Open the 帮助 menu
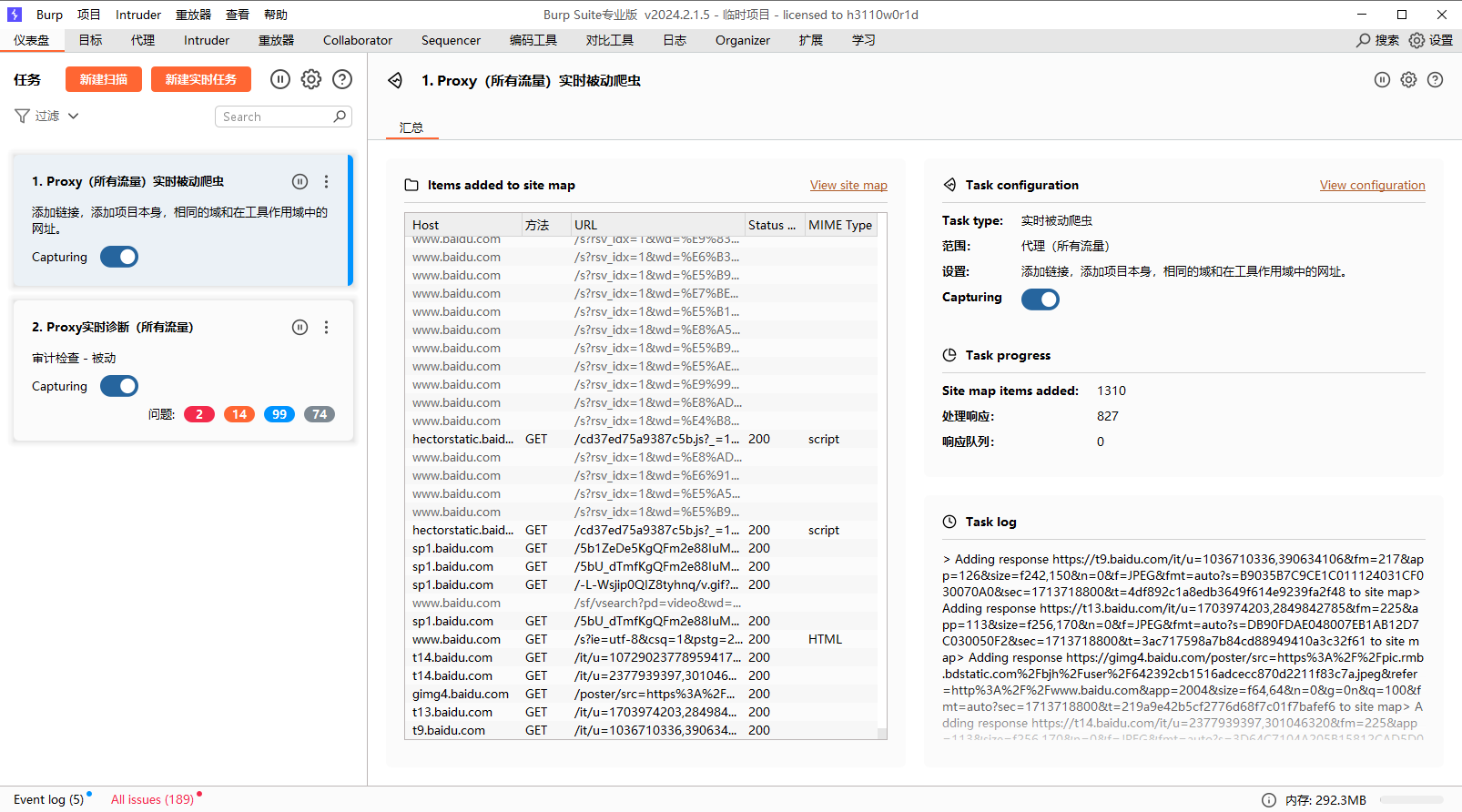 pos(276,15)
